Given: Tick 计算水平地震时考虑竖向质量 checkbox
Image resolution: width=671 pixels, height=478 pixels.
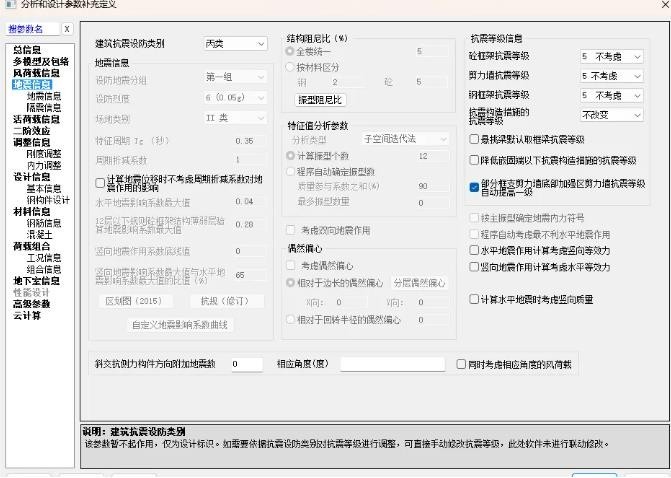Looking at the screenshot, I should pyautogui.click(x=474, y=299).
